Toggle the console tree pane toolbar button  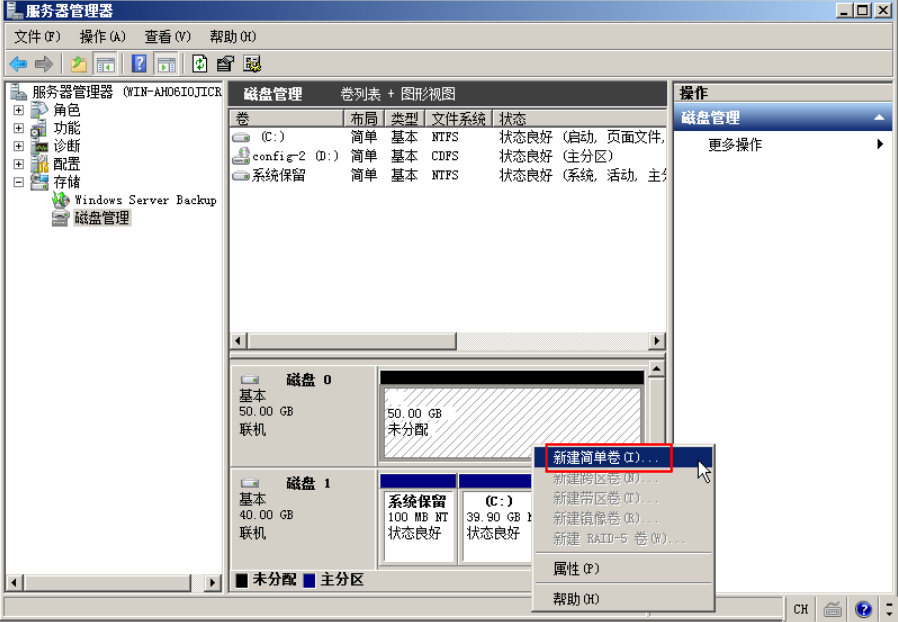pyautogui.click(x=105, y=64)
